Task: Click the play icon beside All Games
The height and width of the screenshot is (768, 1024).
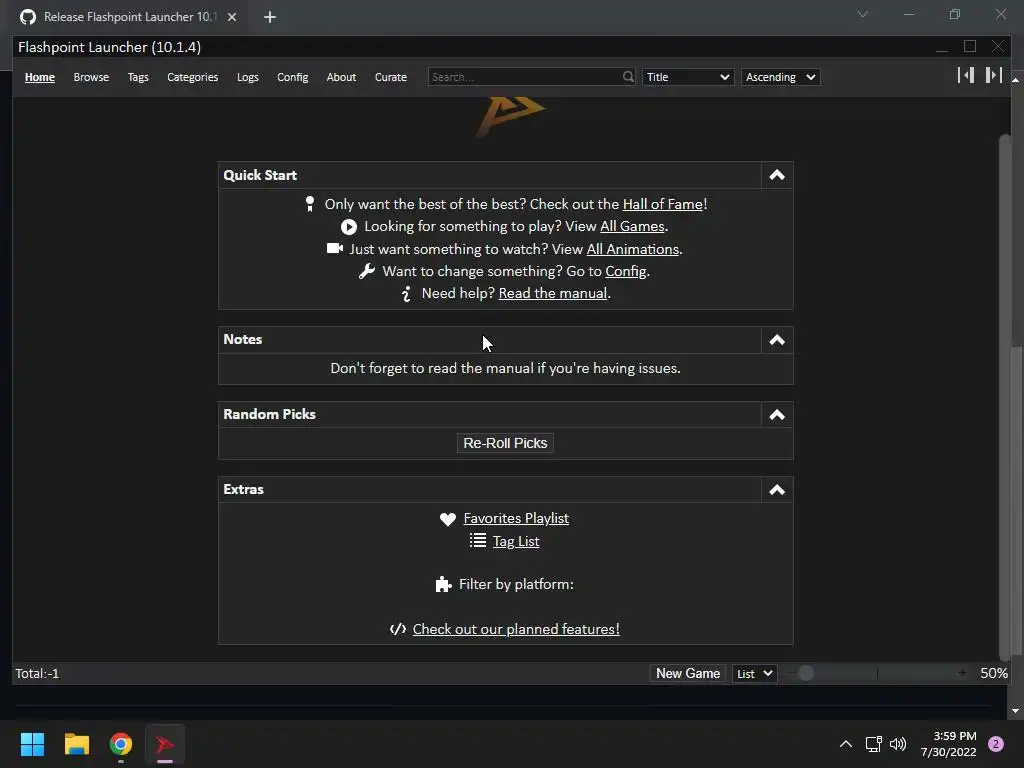Action: tap(349, 227)
